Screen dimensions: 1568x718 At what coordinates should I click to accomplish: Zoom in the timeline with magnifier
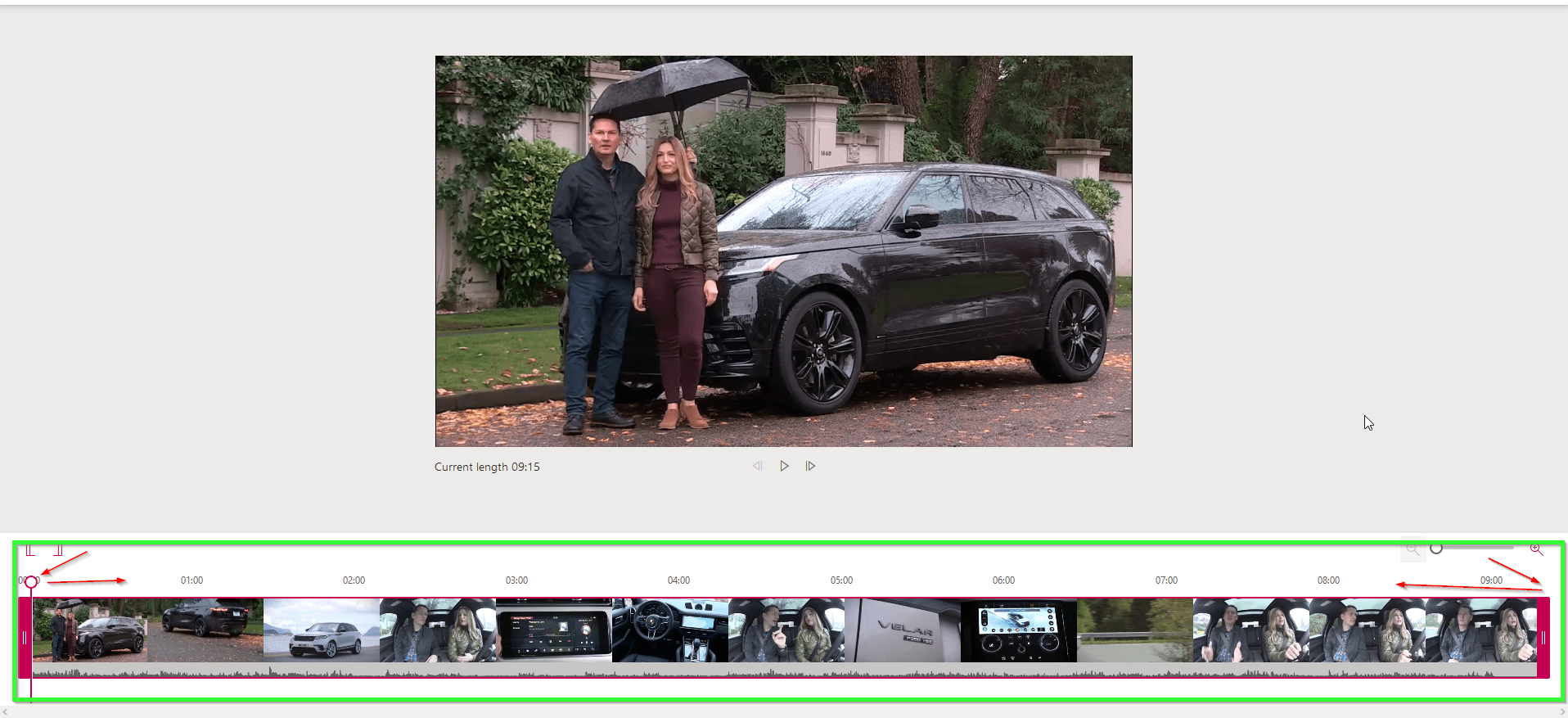coord(1536,549)
